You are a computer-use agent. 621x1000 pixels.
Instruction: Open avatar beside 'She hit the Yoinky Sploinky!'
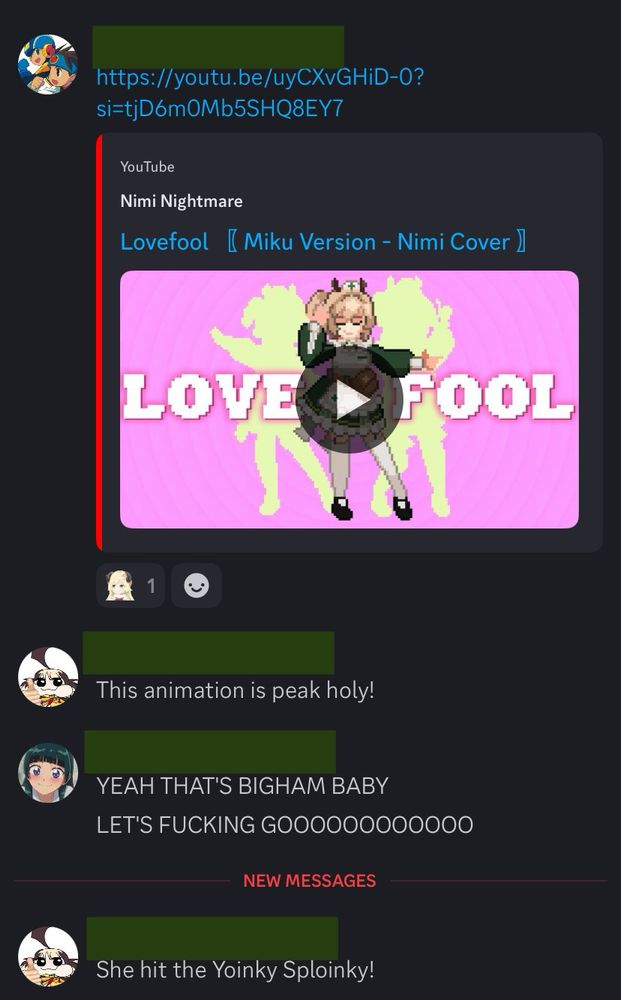(x=48, y=957)
